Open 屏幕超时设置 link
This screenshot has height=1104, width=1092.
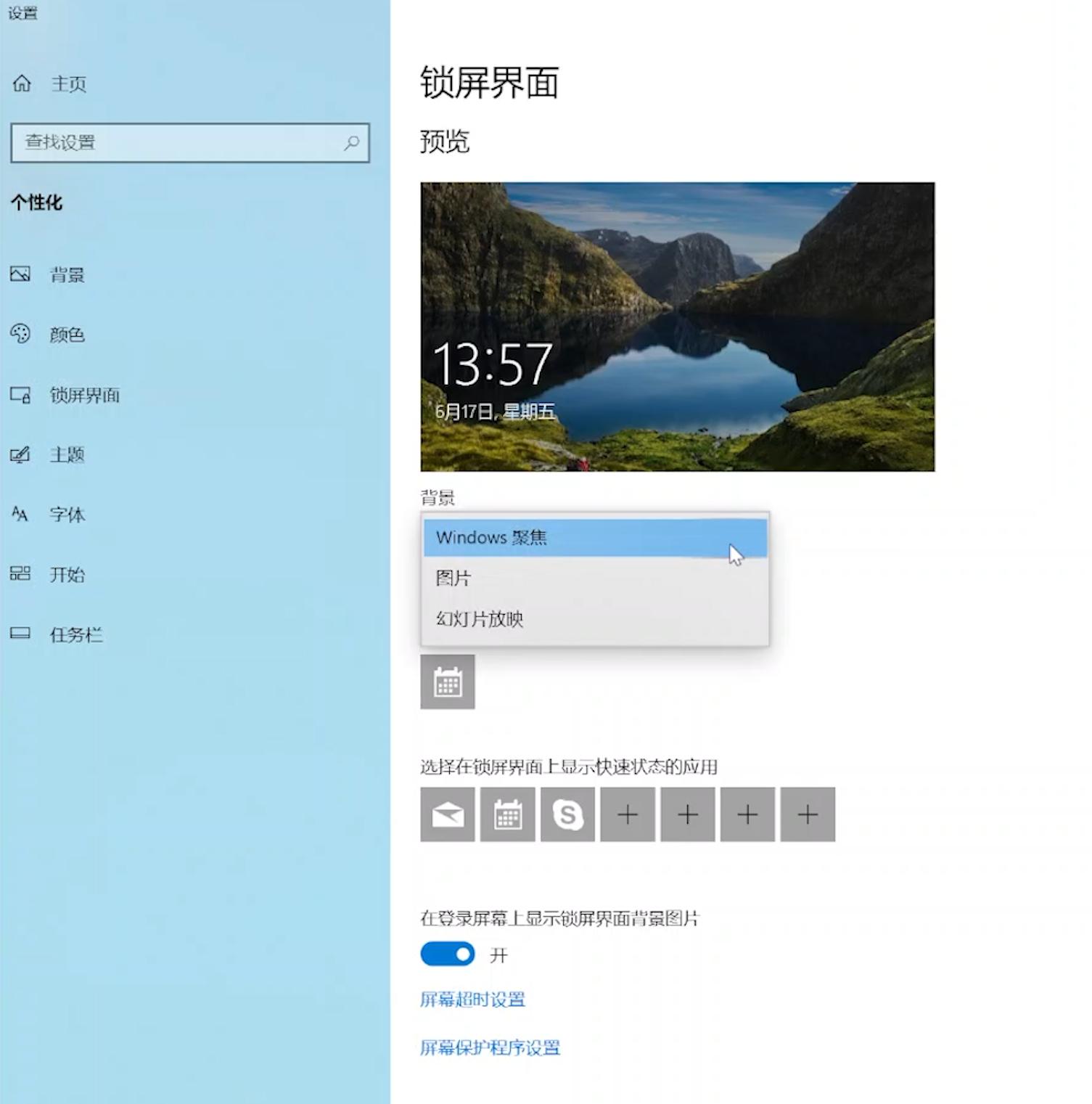coord(472,999)
